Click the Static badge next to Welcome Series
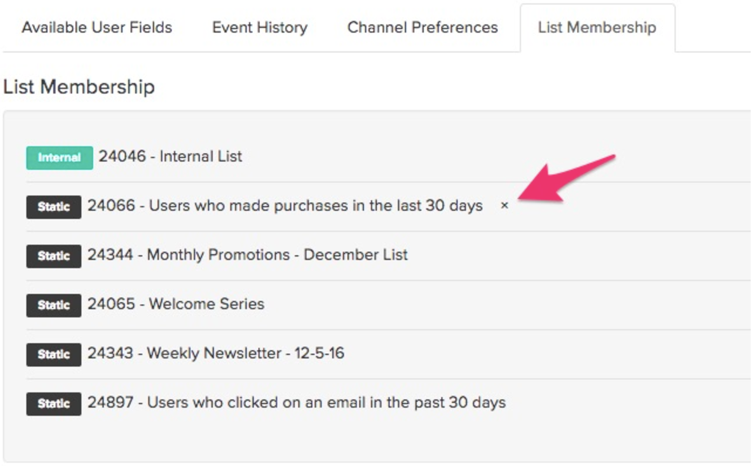 point(54,304)
